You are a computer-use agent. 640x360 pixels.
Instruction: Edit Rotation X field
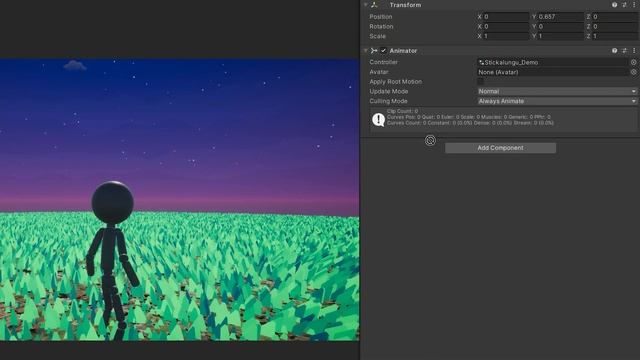[x=506, y=27]
